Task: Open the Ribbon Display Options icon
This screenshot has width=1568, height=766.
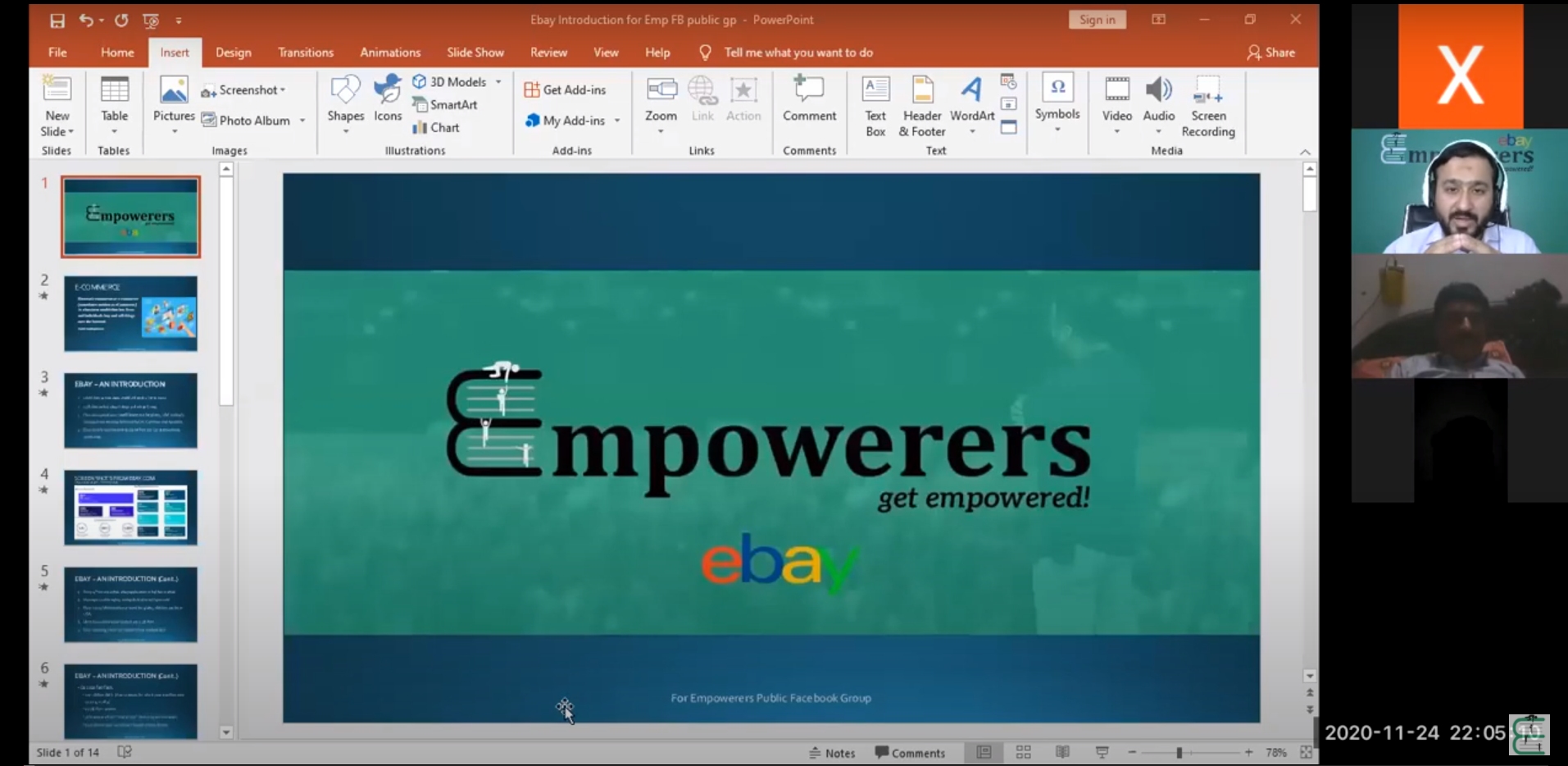Action: coord(1158,20)
